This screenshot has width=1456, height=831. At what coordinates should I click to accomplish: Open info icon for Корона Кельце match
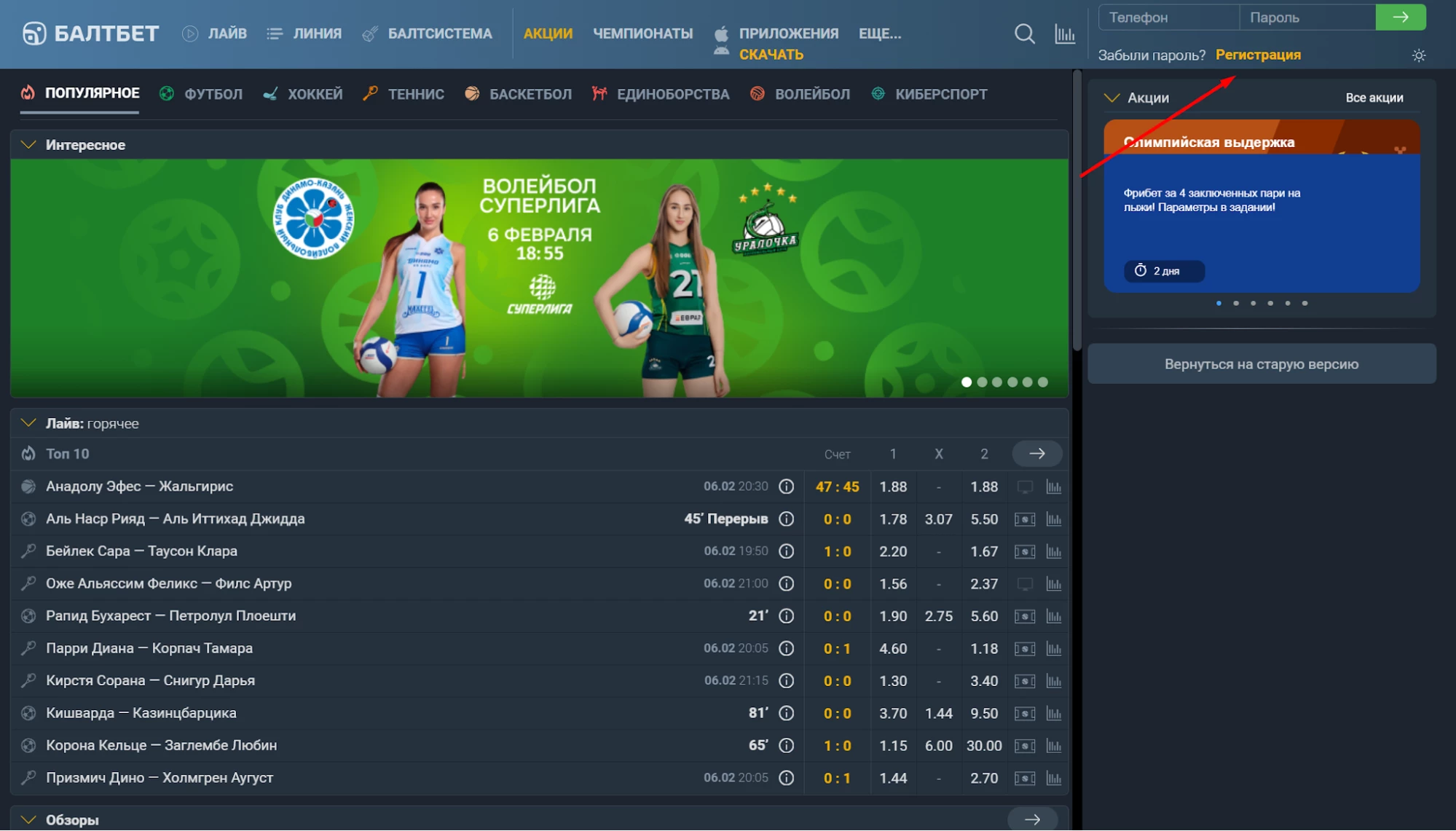[x=786, y=746]
